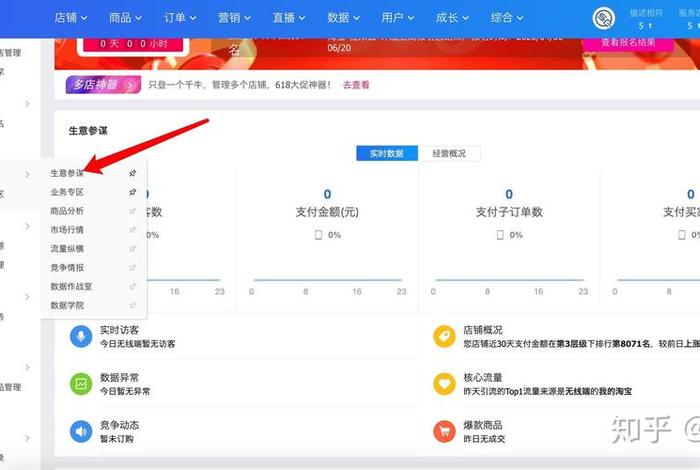Switch to the 经营概况 tab
700x470 pixels.
[x=449, y=154]
